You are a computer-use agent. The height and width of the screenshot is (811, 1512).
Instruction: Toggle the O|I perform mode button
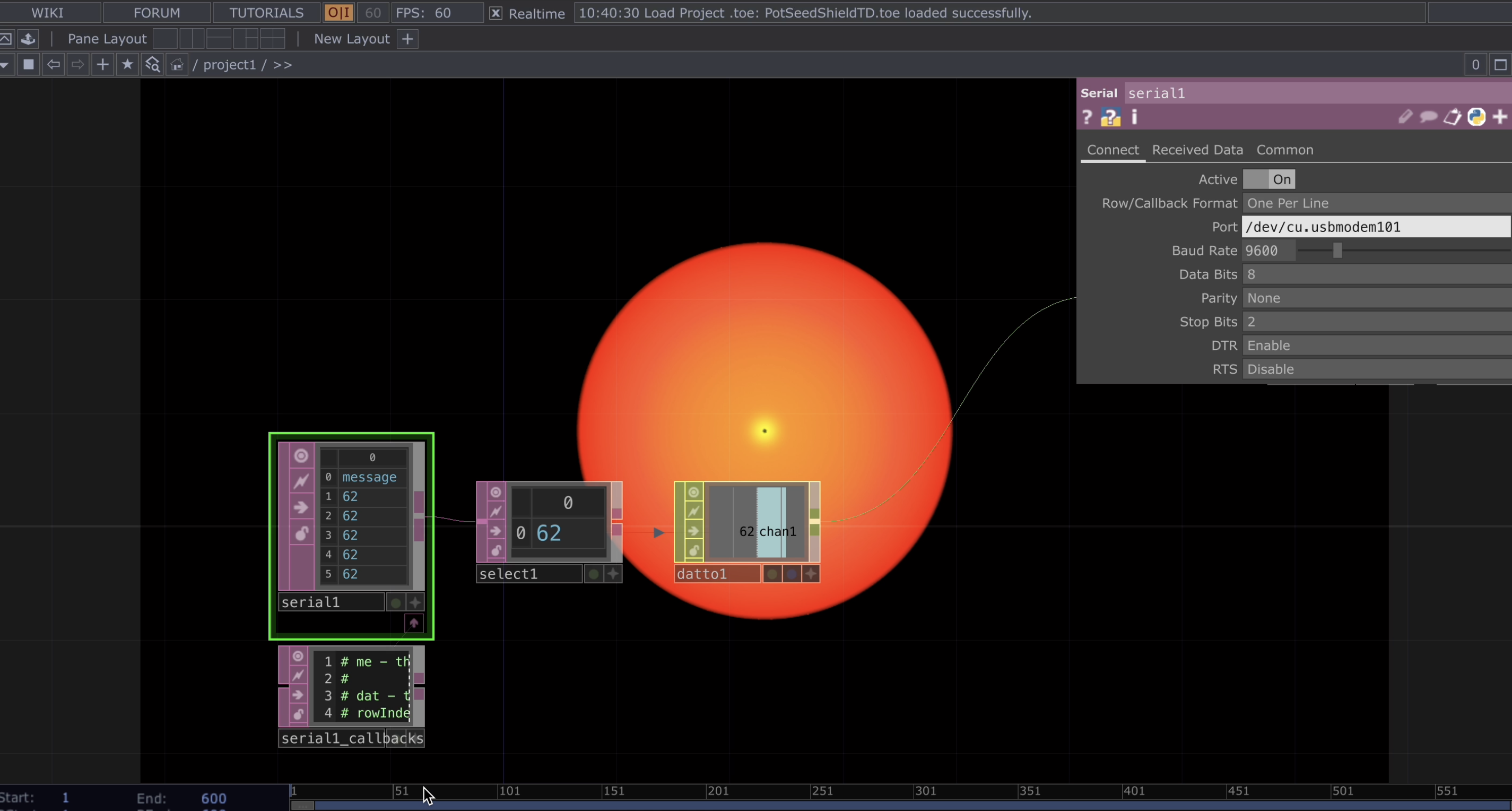tap(338, 13)
